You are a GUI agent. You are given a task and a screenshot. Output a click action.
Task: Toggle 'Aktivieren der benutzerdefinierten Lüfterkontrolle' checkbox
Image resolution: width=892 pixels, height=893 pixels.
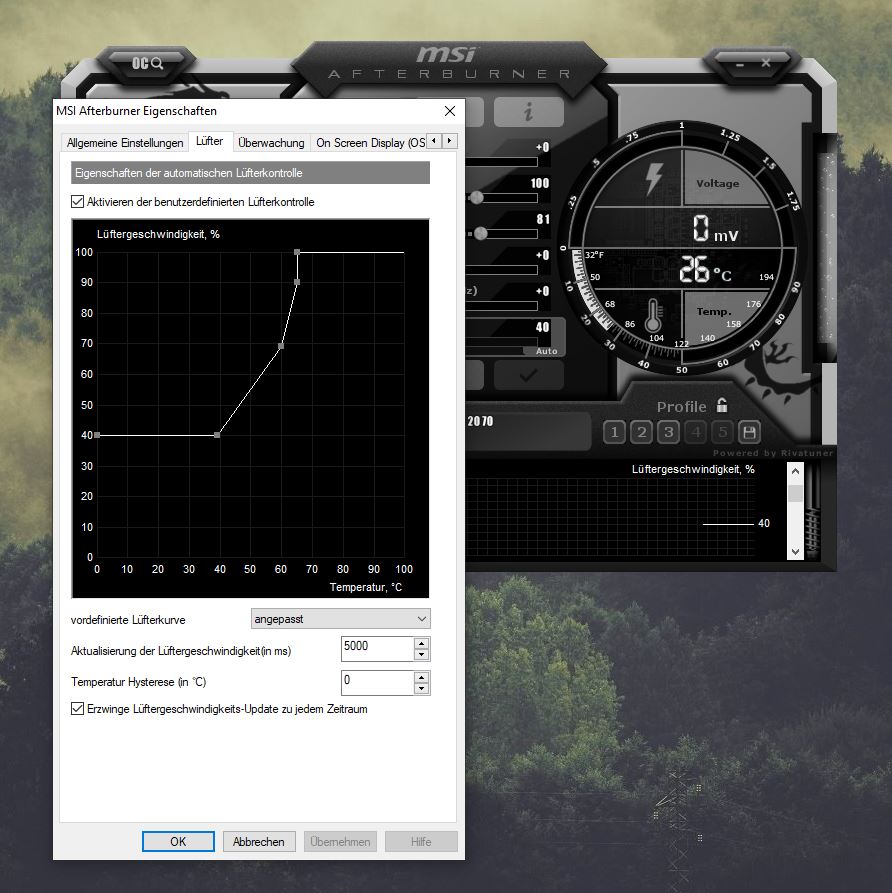pyautogui.click(x=77, y=202)
